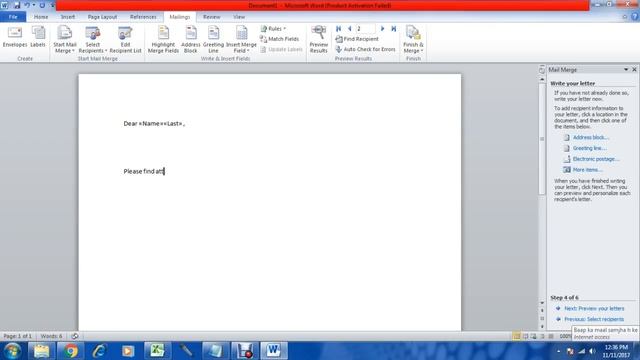This screenshot has width=640, height=360.
Task: Go to next record
Action: coord(382,29)
